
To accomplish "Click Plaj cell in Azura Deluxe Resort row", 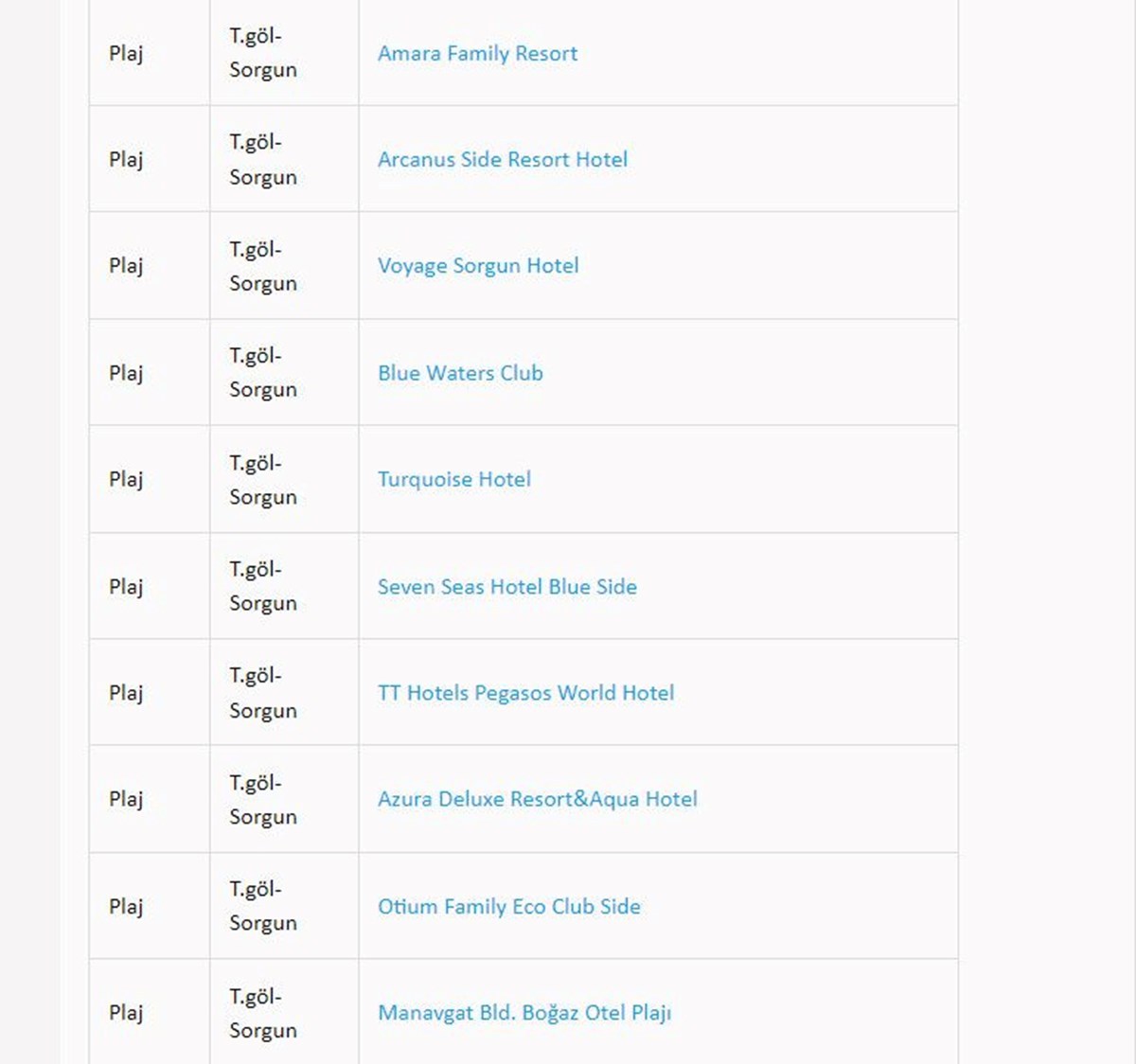I will coord(150,799).
